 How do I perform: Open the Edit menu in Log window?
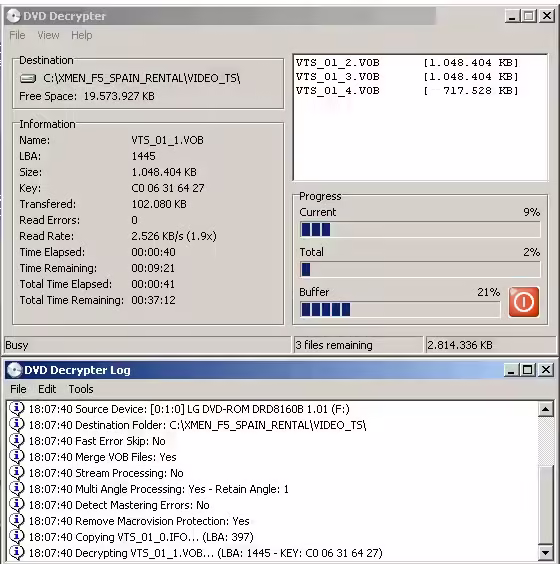pyautogui.click(x=47, y=389)
